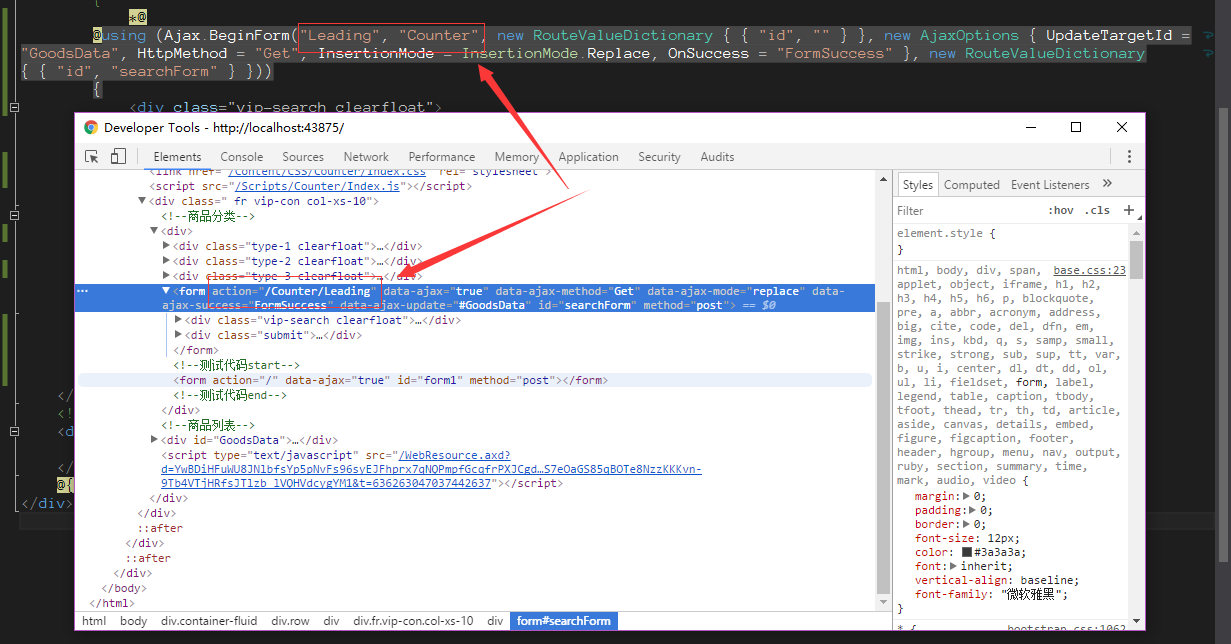The width and height of the screenshot is (1231, 644).
Task: Open the color picker swatch for #3a3a3a
Action: (967, 552)
